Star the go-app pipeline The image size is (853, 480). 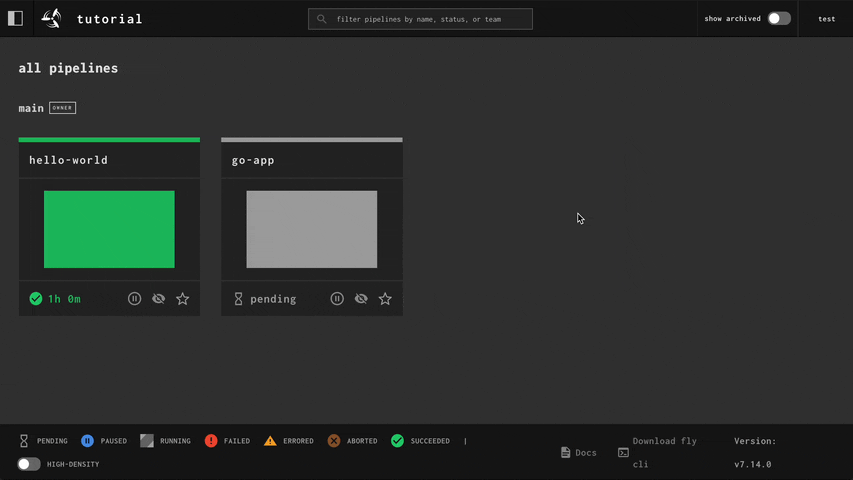(385, 299)
